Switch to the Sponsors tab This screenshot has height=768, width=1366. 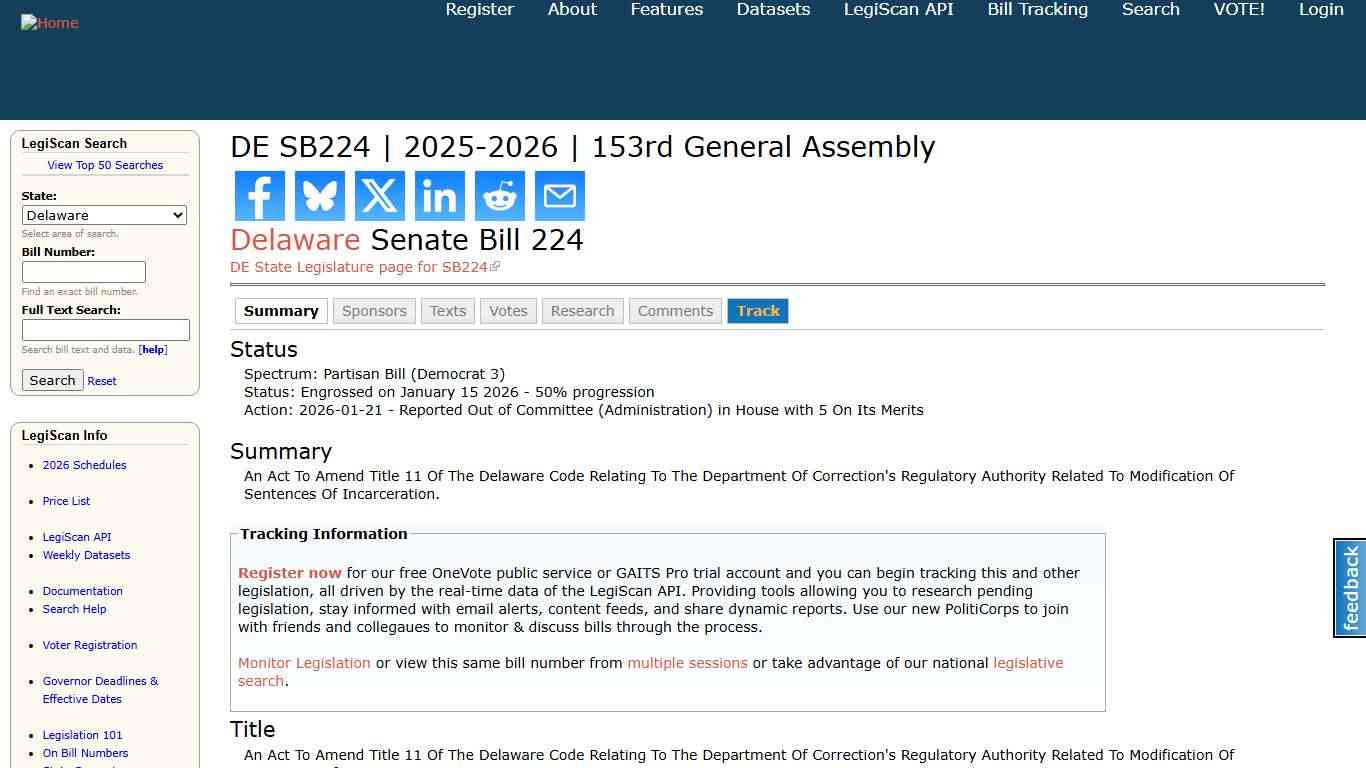pyautogui.click(x=374, y=311)
